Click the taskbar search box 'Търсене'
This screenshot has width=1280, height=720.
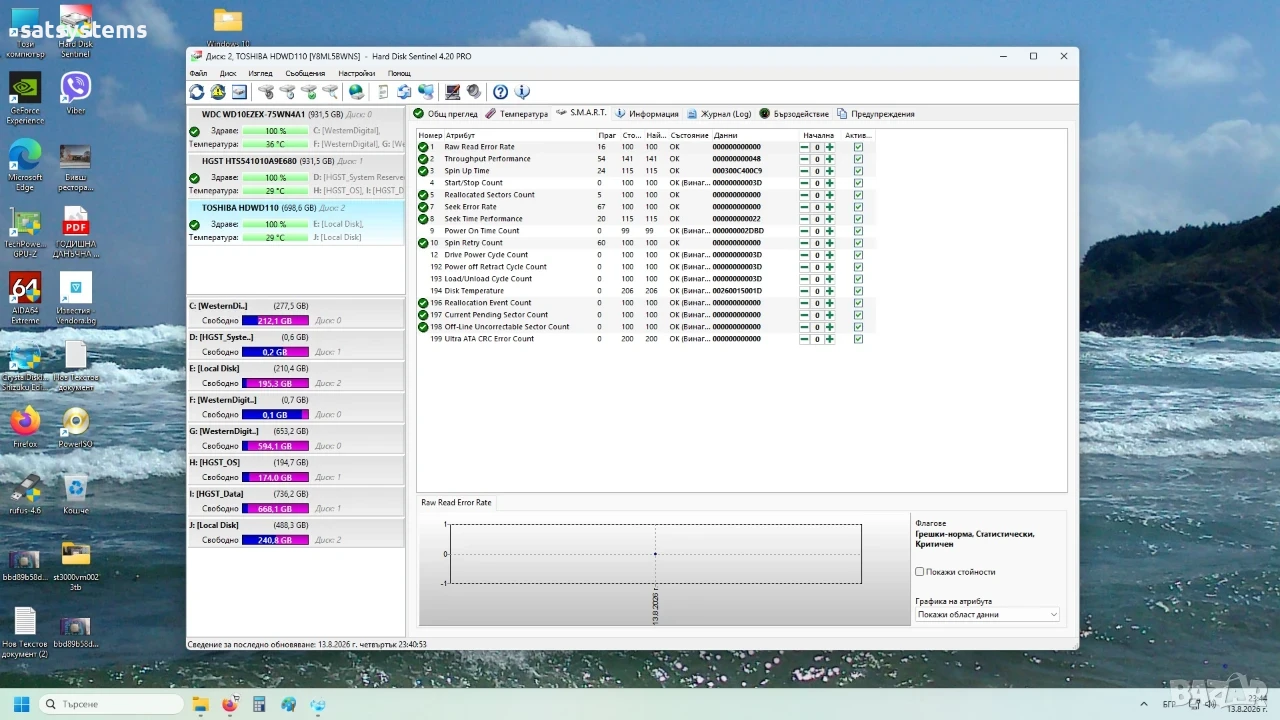[111, 704]
